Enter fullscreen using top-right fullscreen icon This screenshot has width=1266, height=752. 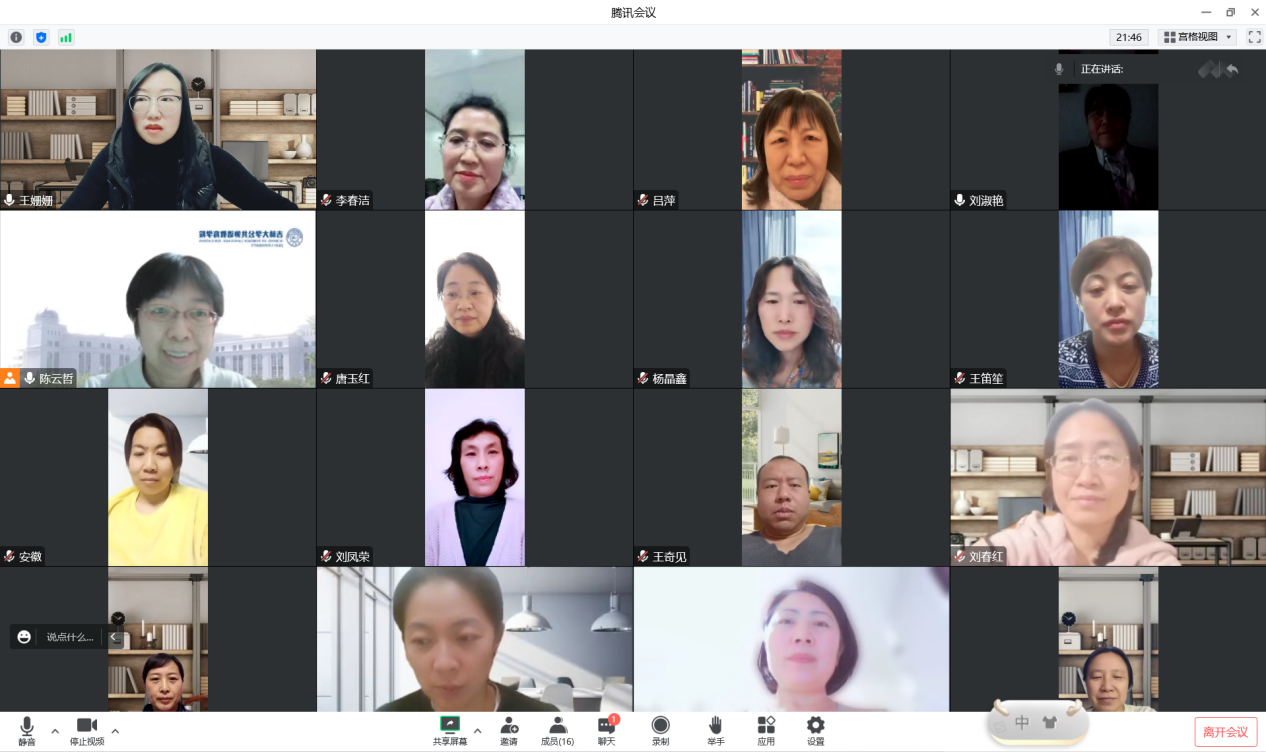click(x=1254, y=37)
